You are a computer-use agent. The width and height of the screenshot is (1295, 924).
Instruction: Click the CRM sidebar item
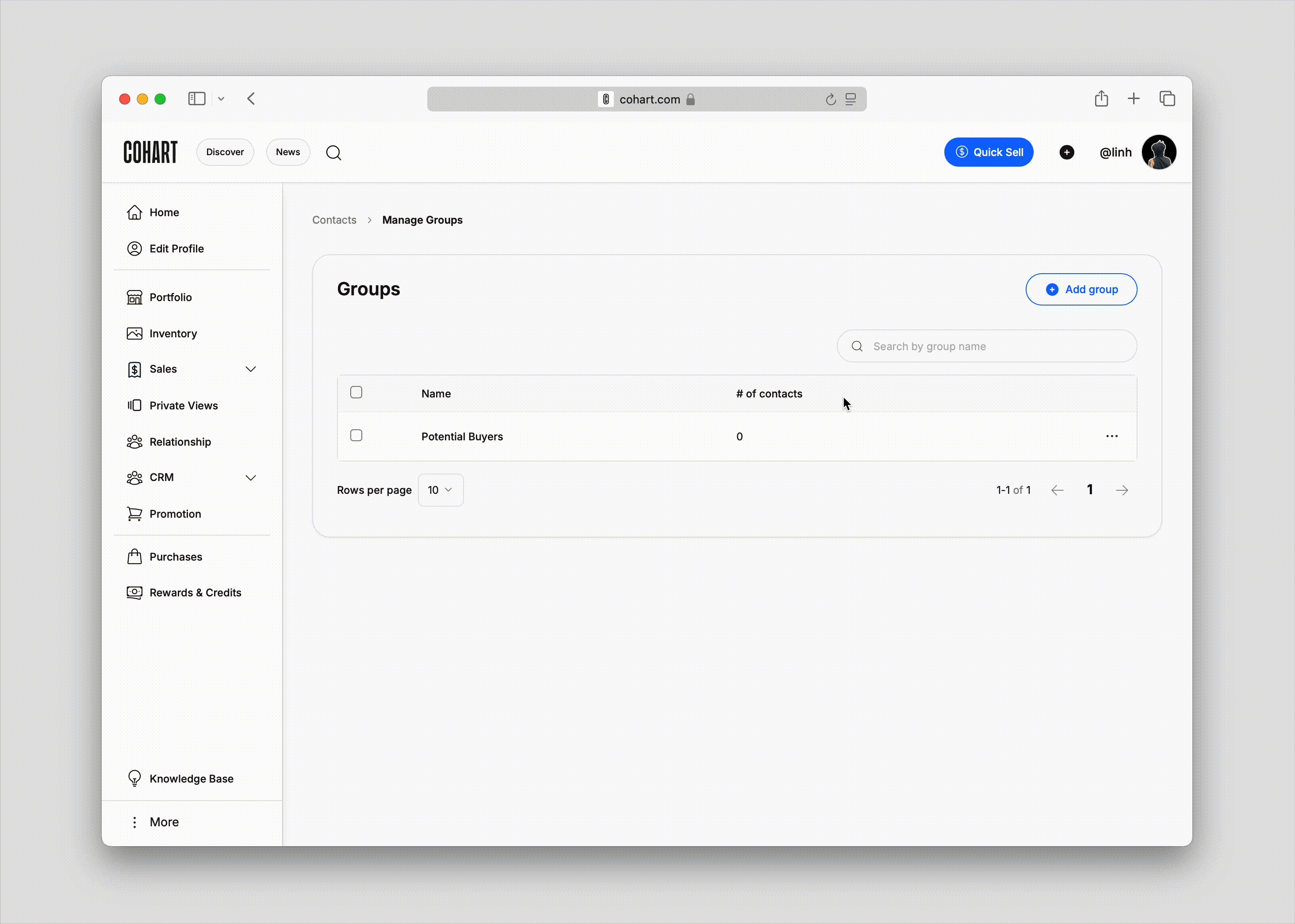pyautogui.click(x=192, y=477)
